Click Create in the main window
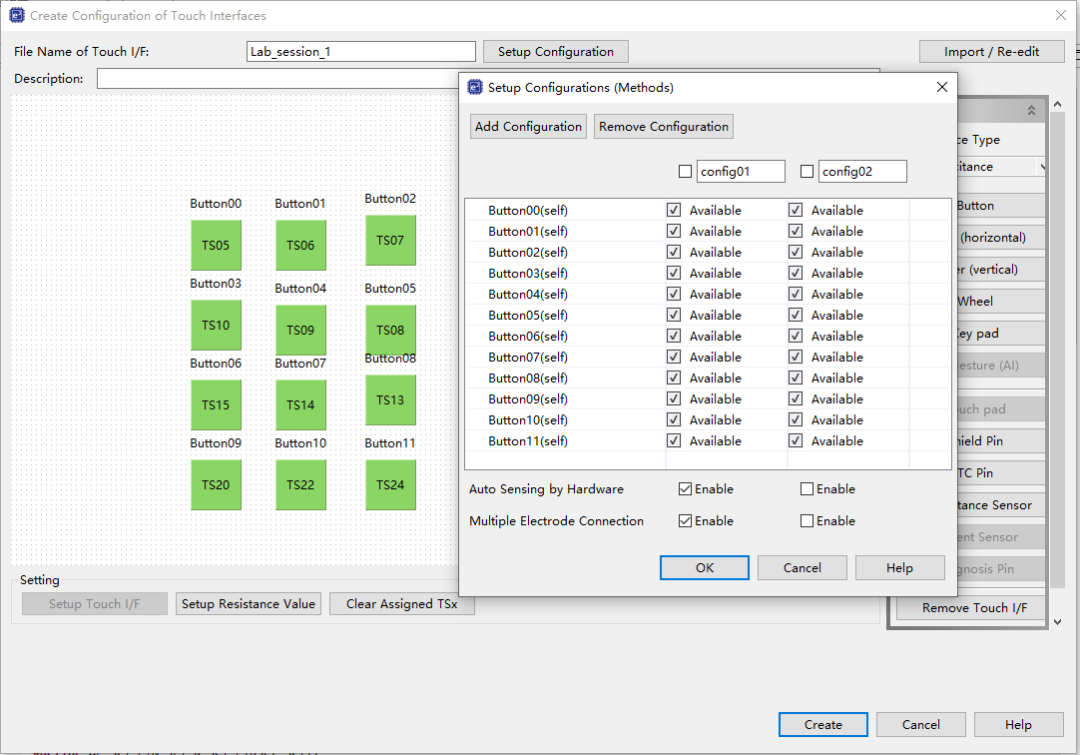The height and width of the screenshot is (755, 1080). pyautogui.click(x=823, y=725)
